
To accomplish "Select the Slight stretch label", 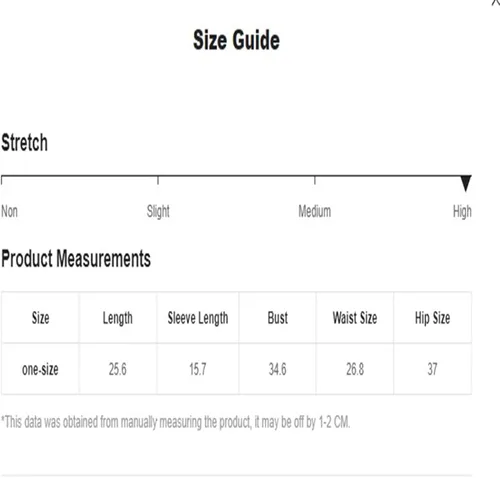I will [x=158, y=212].
